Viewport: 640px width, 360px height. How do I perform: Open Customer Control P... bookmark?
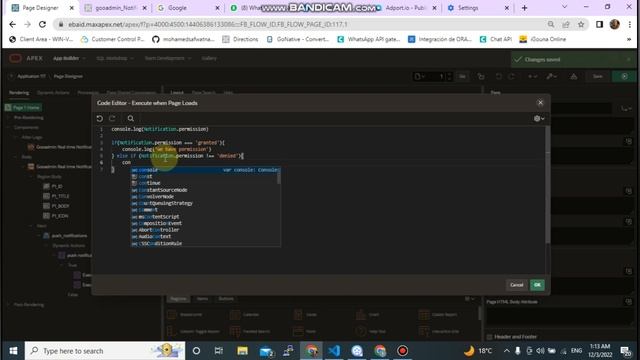pyautogui.click(x=113, y=39)
